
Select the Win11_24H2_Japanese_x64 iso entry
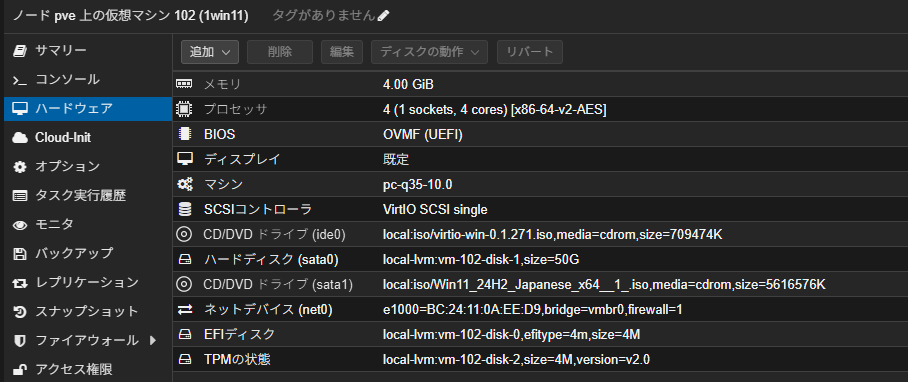(604, 284)
